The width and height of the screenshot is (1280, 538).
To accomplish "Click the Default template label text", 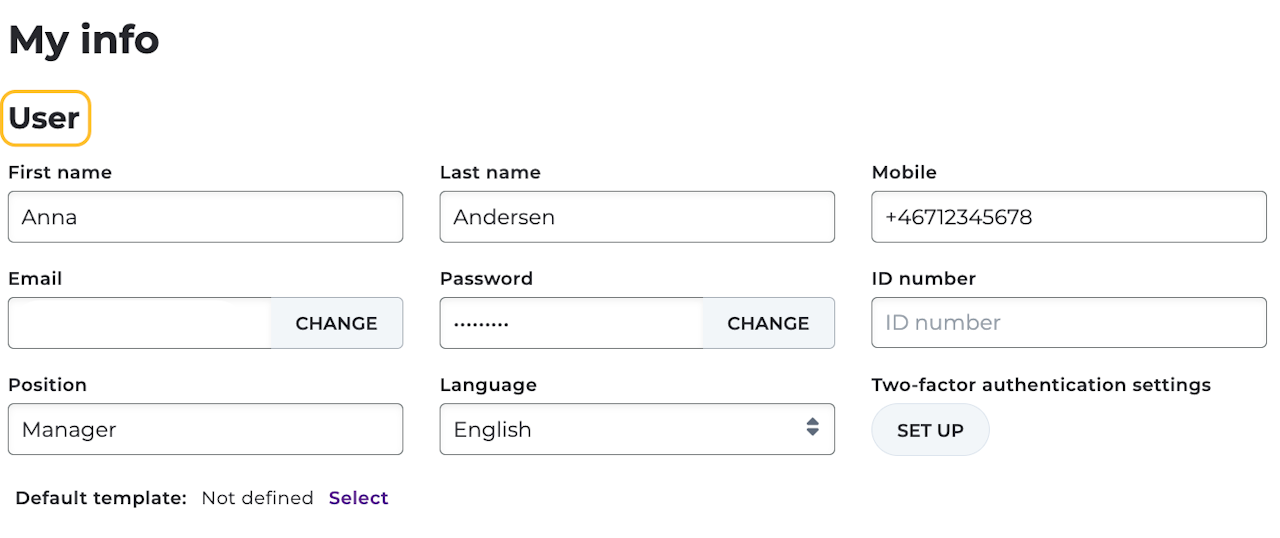I will click(x=101, y=498).
